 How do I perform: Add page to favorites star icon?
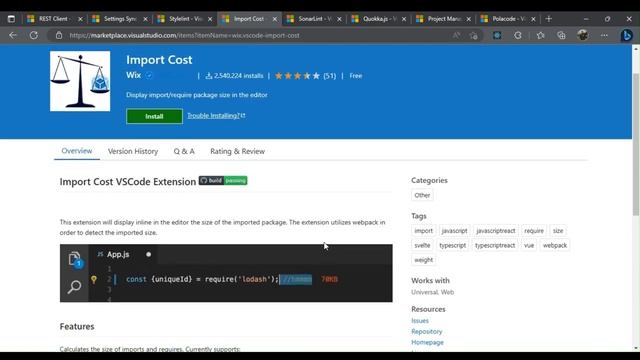pyautogui.click(x=473, y=36)
